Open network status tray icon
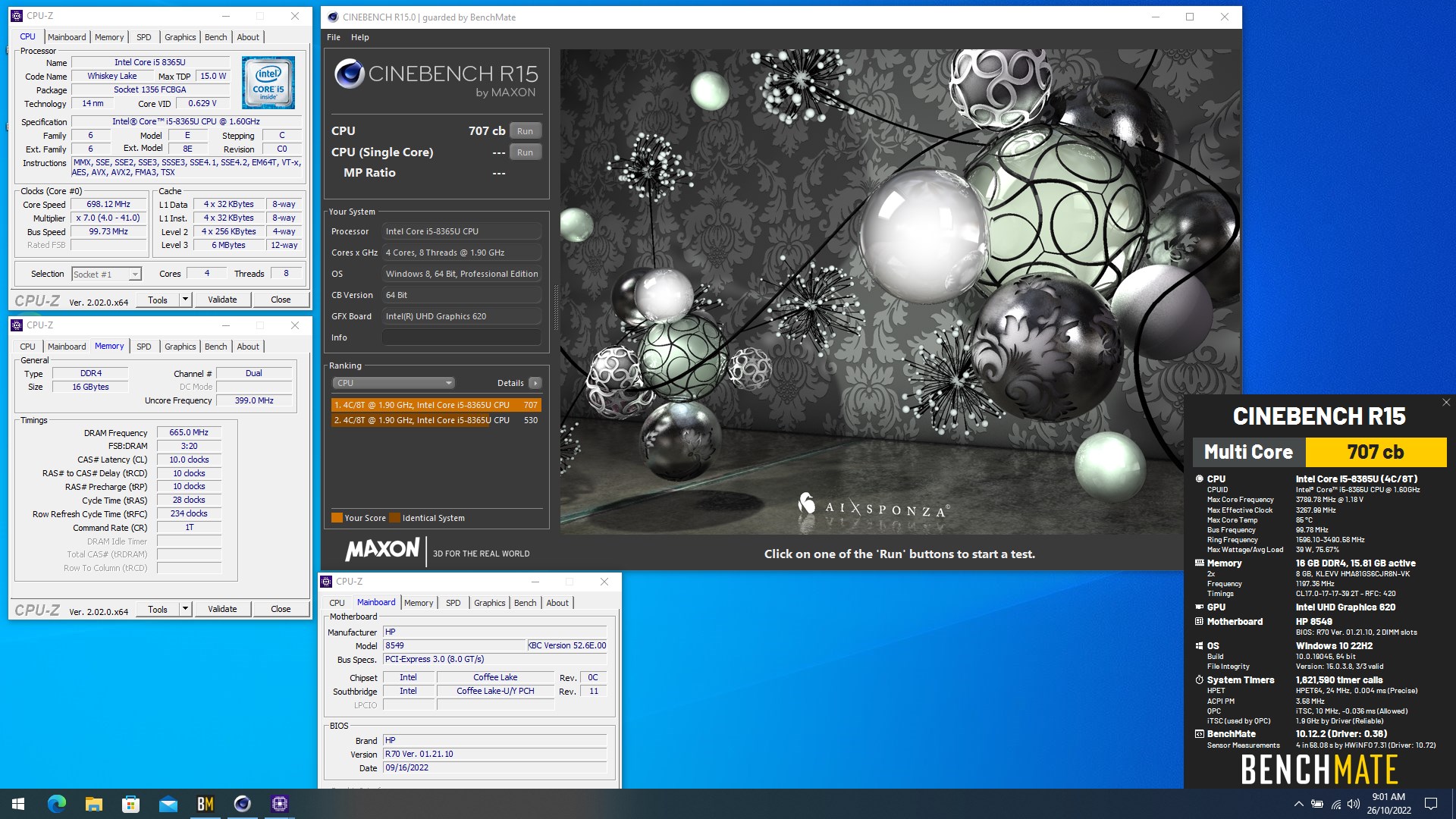Screen dimensions: 1456x819 pos(1335,804)
